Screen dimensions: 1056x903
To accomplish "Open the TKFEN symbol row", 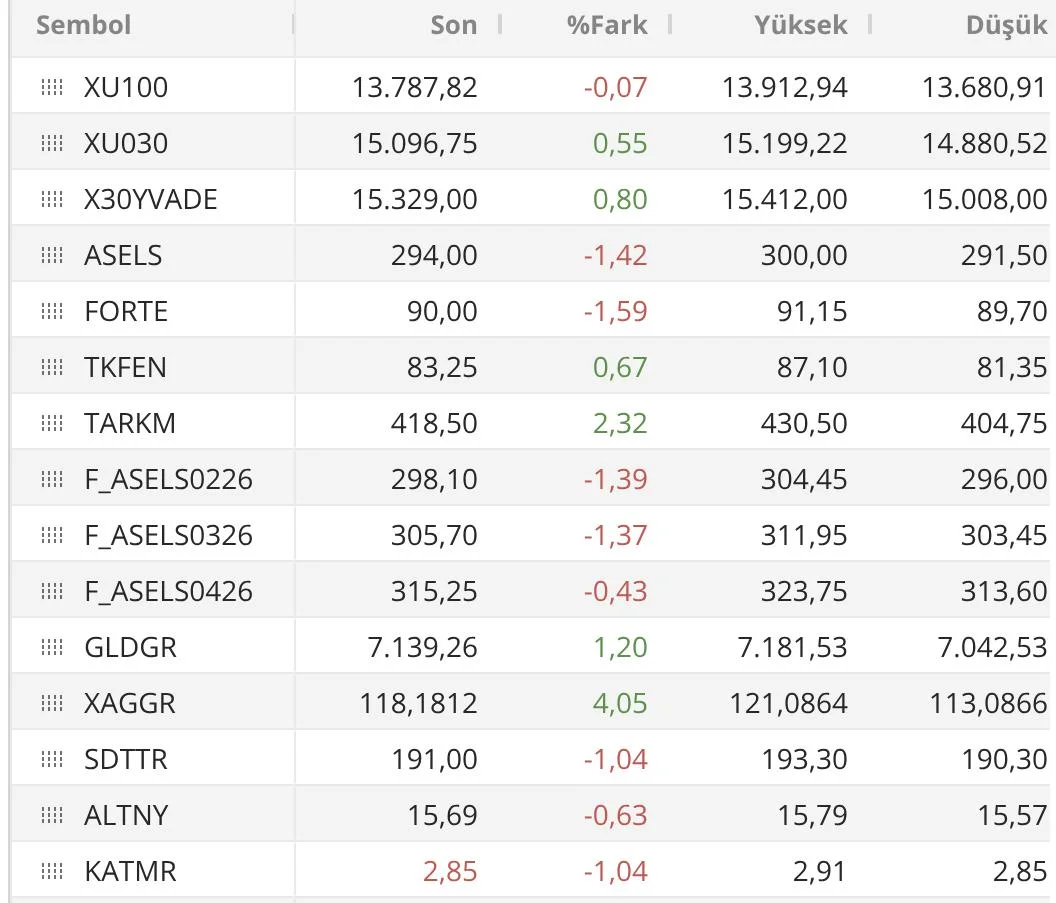I will (x=125, y=368).
